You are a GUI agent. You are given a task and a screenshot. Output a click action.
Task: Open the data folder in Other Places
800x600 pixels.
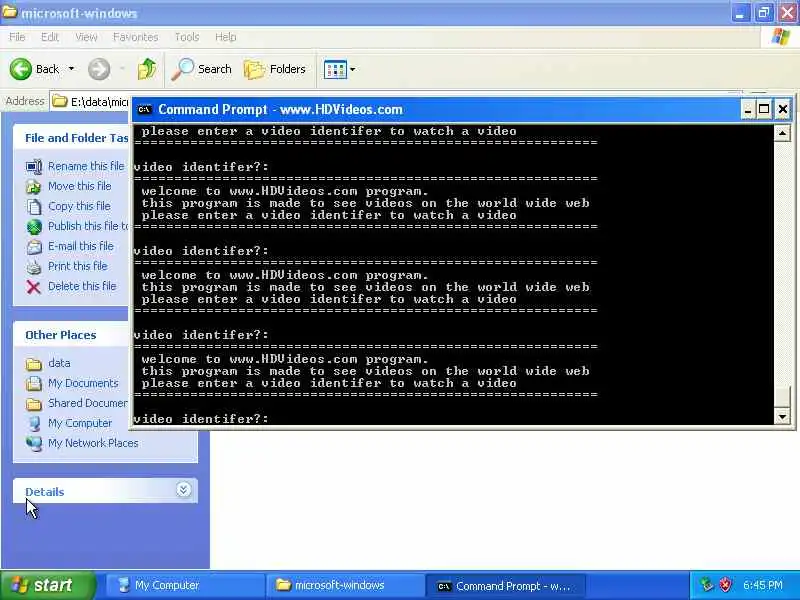(59, 363)
